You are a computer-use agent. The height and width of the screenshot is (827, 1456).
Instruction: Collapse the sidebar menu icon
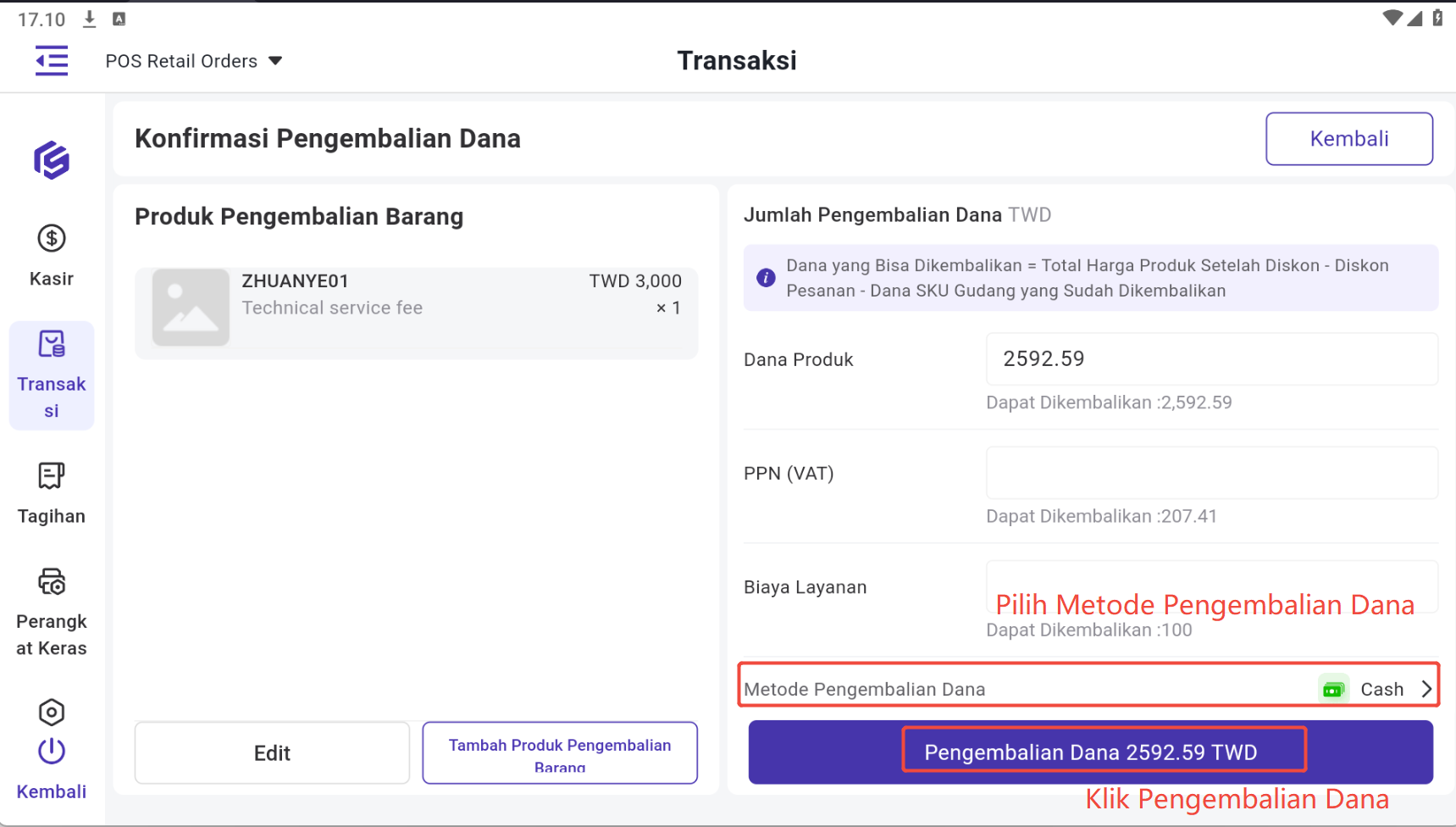pos(52,61)
